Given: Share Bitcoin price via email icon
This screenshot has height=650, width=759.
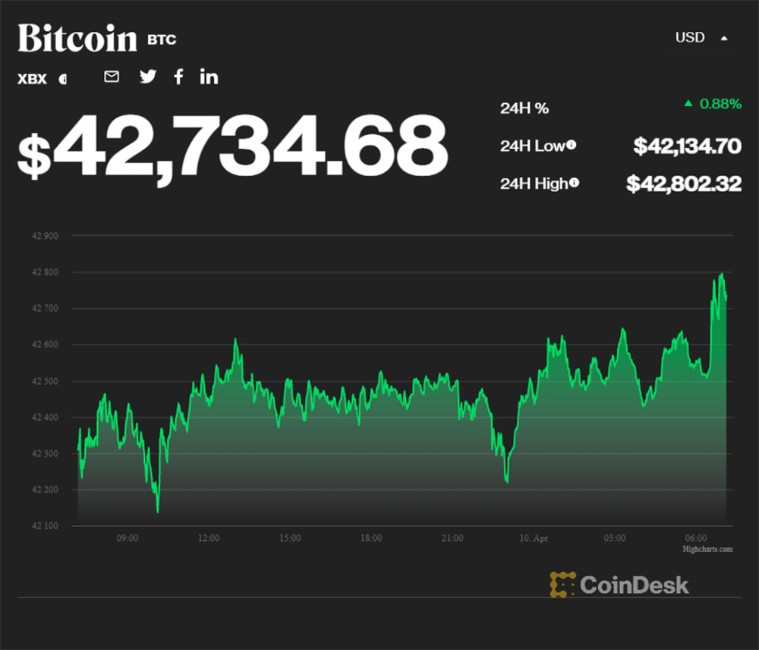Looking at the screenshot, I should click(112, 76).
